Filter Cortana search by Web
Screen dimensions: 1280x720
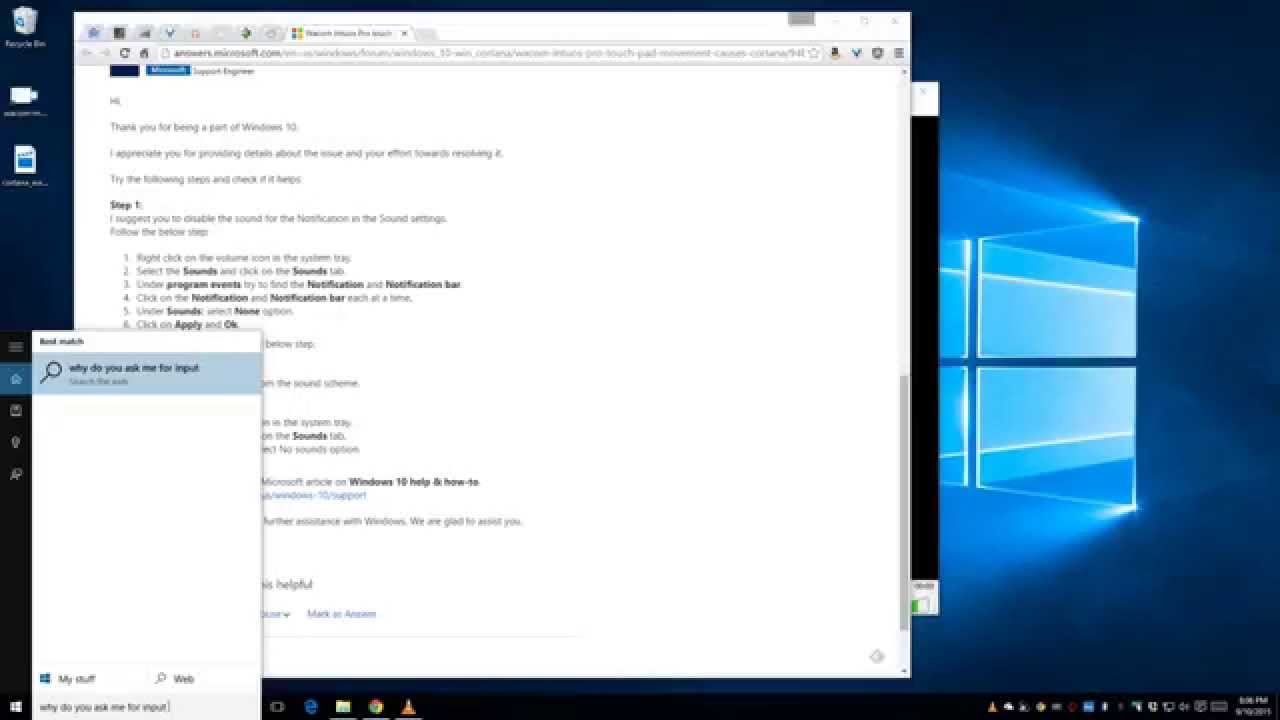tap(175, 679)
